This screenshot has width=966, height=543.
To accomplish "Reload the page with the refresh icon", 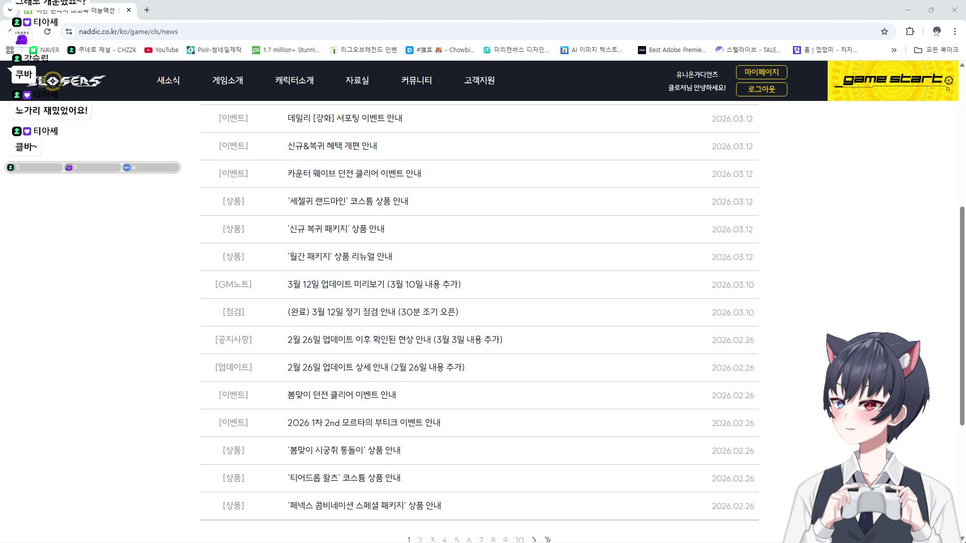I will point(47,31).
